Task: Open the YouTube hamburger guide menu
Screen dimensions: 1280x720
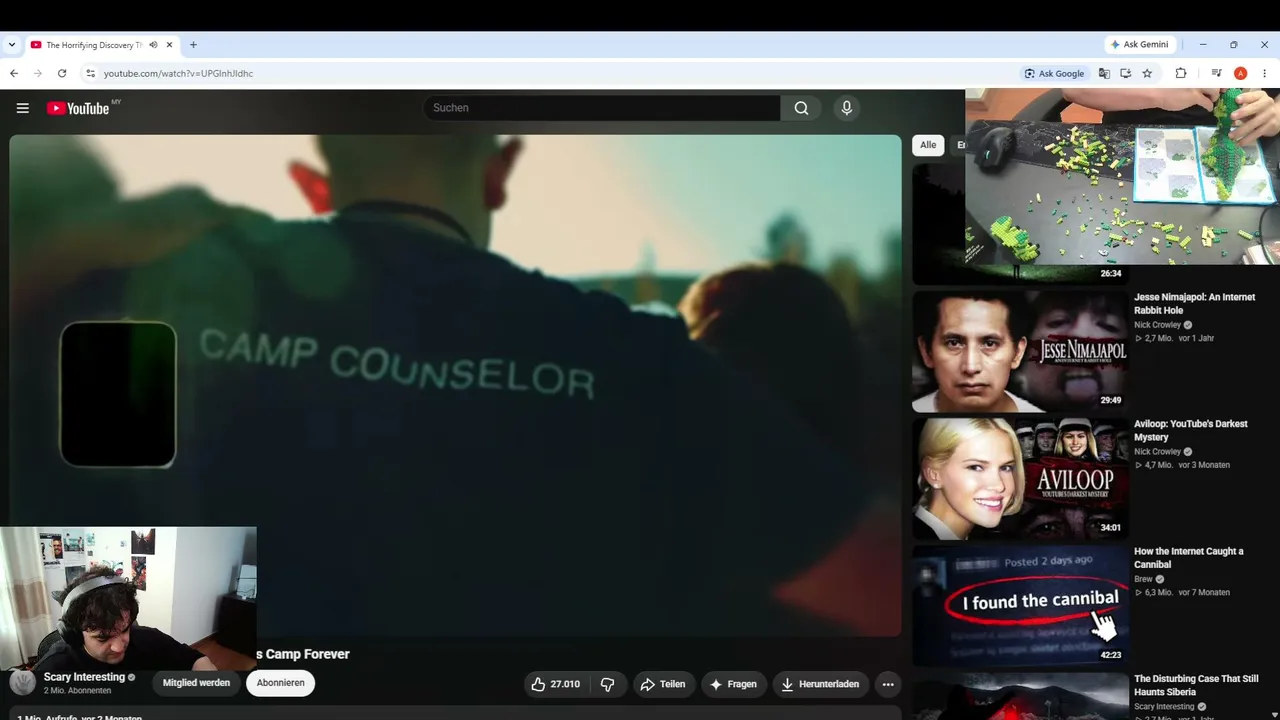Action: pyautogui.click(x=22, y=108)
